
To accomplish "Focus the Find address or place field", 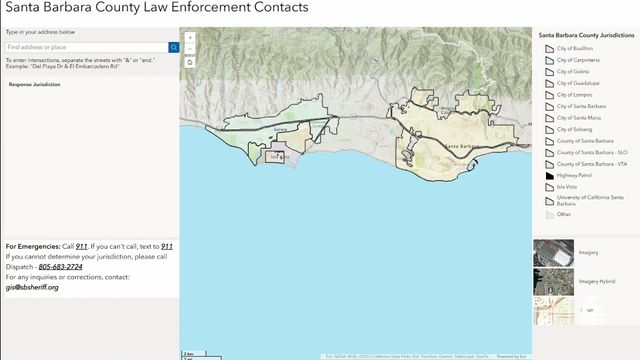I will coord(87,47).
